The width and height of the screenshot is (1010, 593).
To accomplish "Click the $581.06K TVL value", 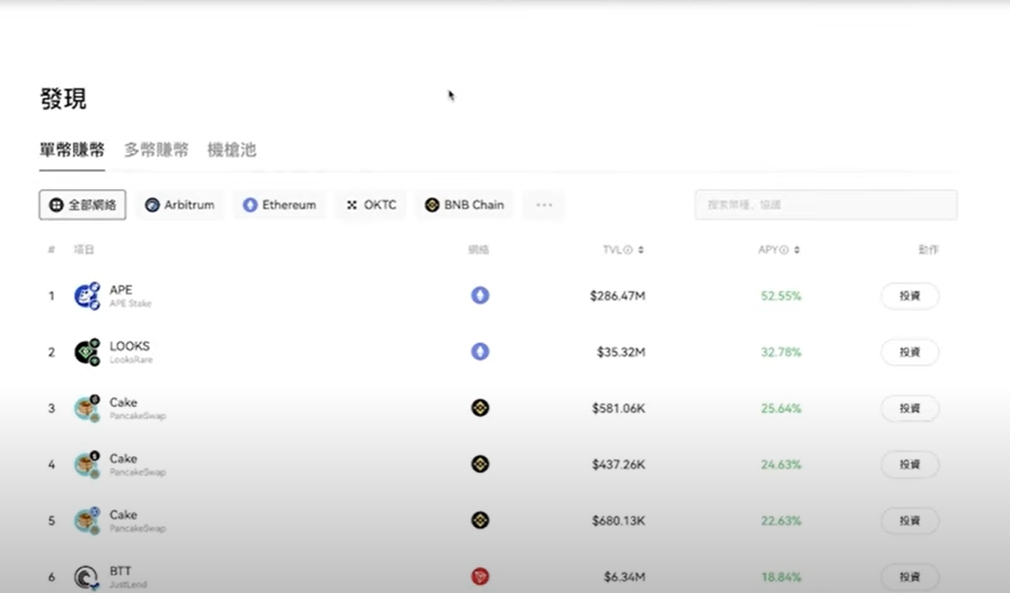I will pyautogui.click(x=619, y=408).
